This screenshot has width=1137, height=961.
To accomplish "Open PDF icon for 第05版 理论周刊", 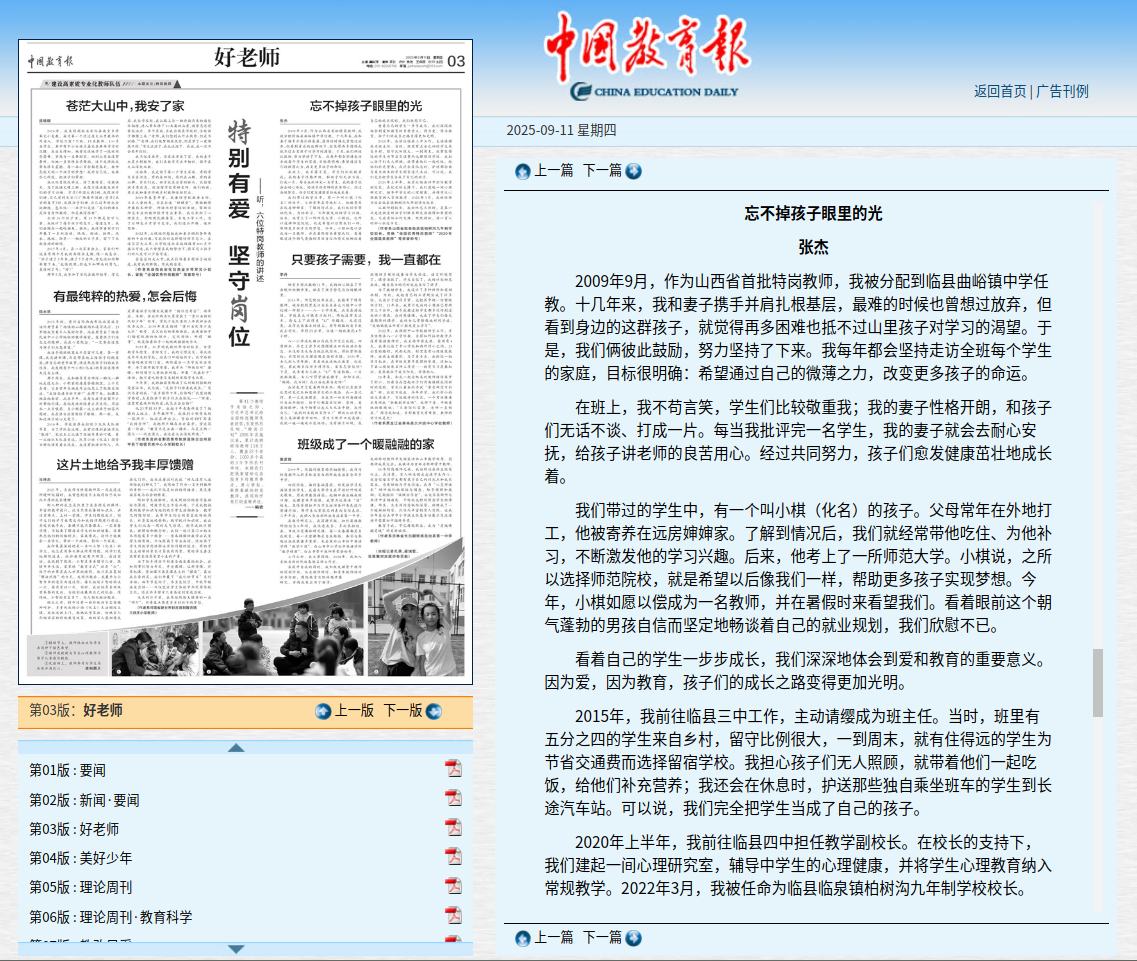I will tap(453, 886).
